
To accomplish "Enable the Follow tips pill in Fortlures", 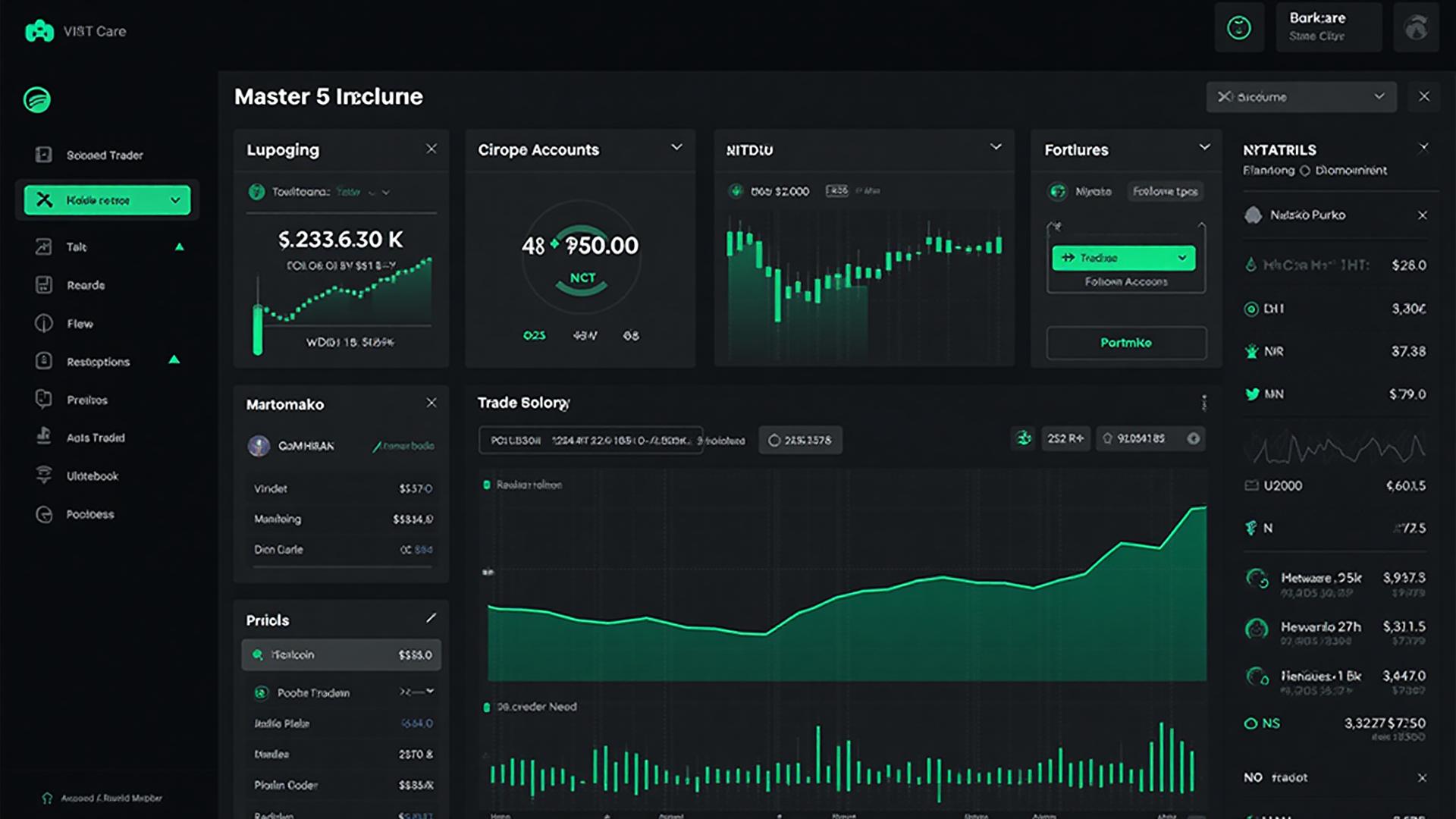I will pos(1166,191).
